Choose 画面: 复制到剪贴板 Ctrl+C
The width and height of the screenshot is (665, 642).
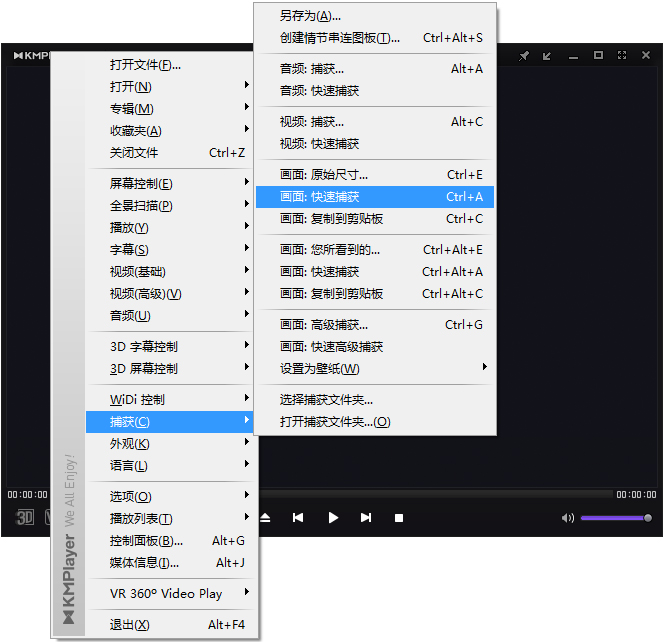point(375,219)
